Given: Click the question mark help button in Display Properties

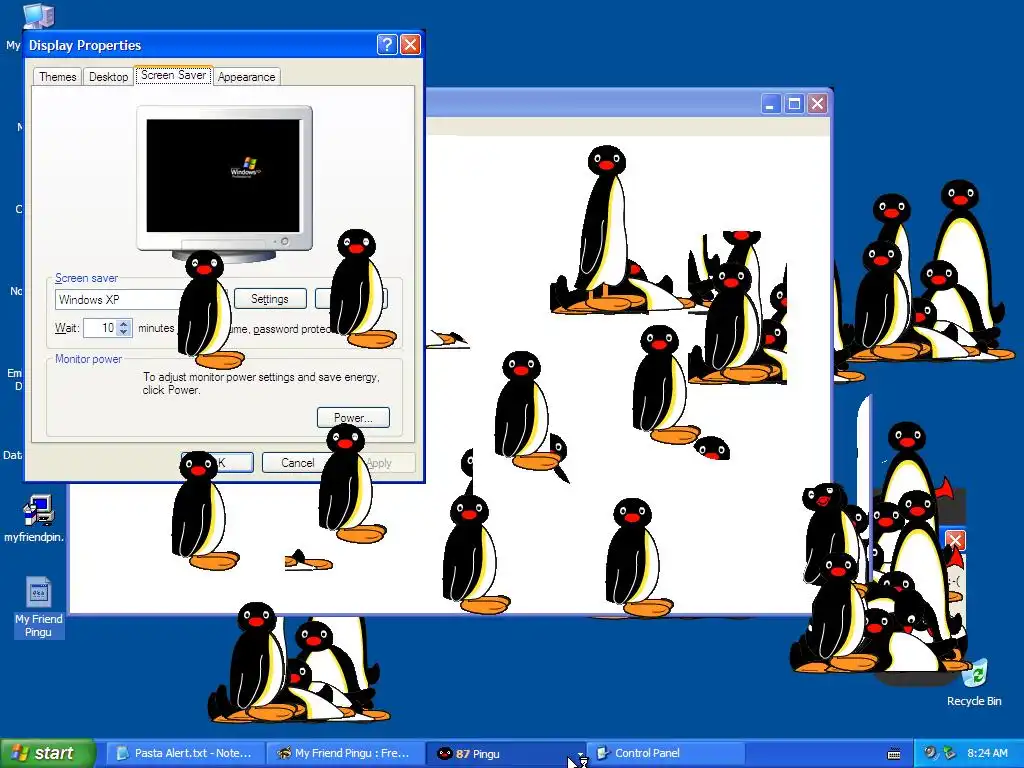Looking at the screenshot, I should [x=387, y=44].
